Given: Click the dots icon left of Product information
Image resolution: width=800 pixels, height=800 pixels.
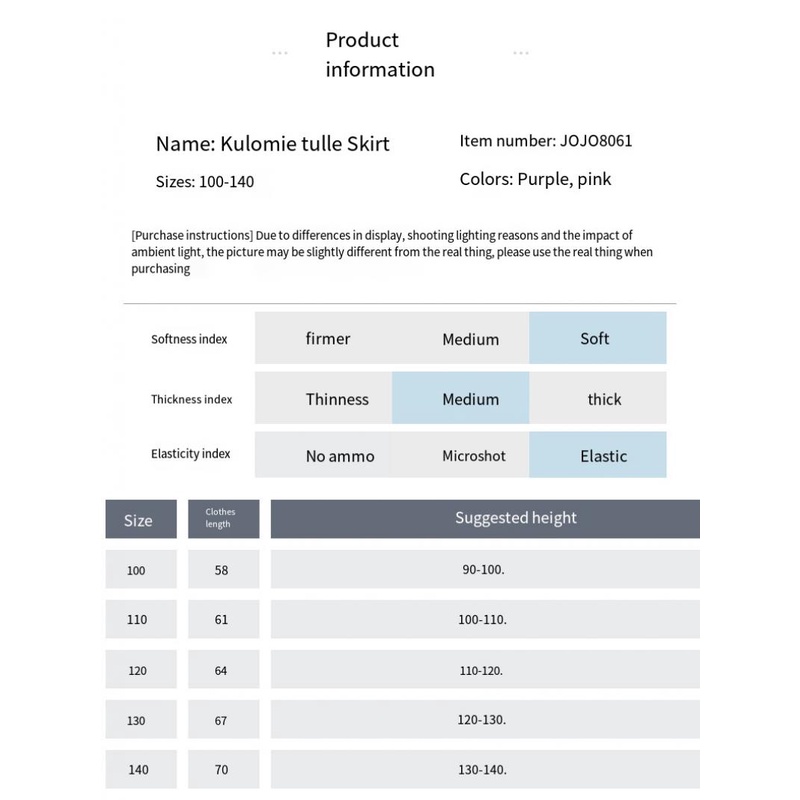Looking at the screenshot, I should [x=280, y=53].
